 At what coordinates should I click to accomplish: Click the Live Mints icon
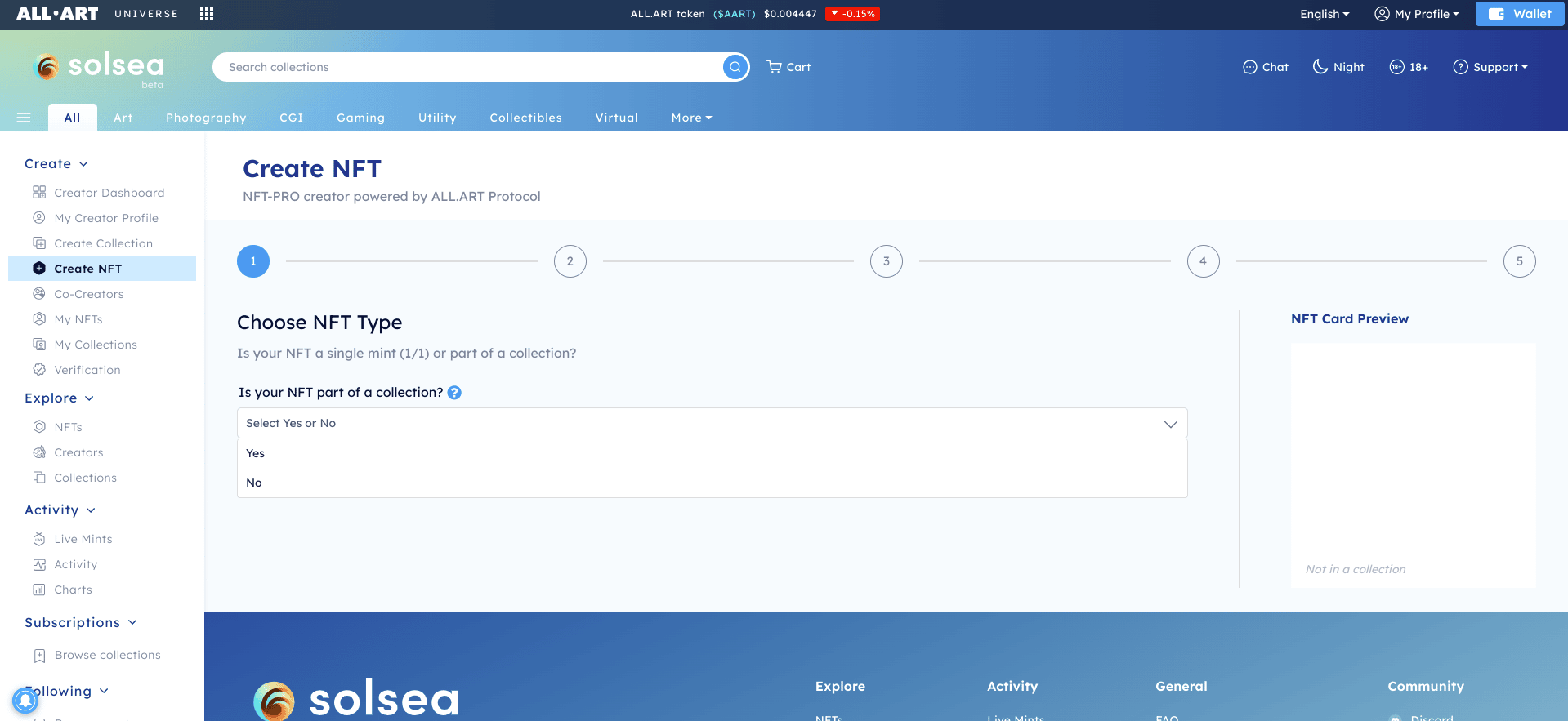click(39, 539)
